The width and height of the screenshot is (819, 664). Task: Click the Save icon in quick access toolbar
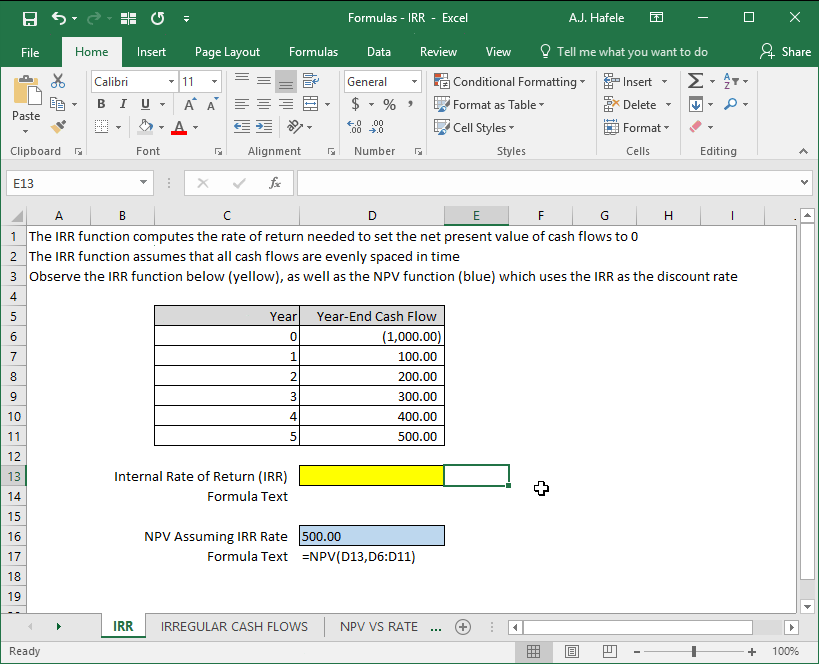(30, 19)
